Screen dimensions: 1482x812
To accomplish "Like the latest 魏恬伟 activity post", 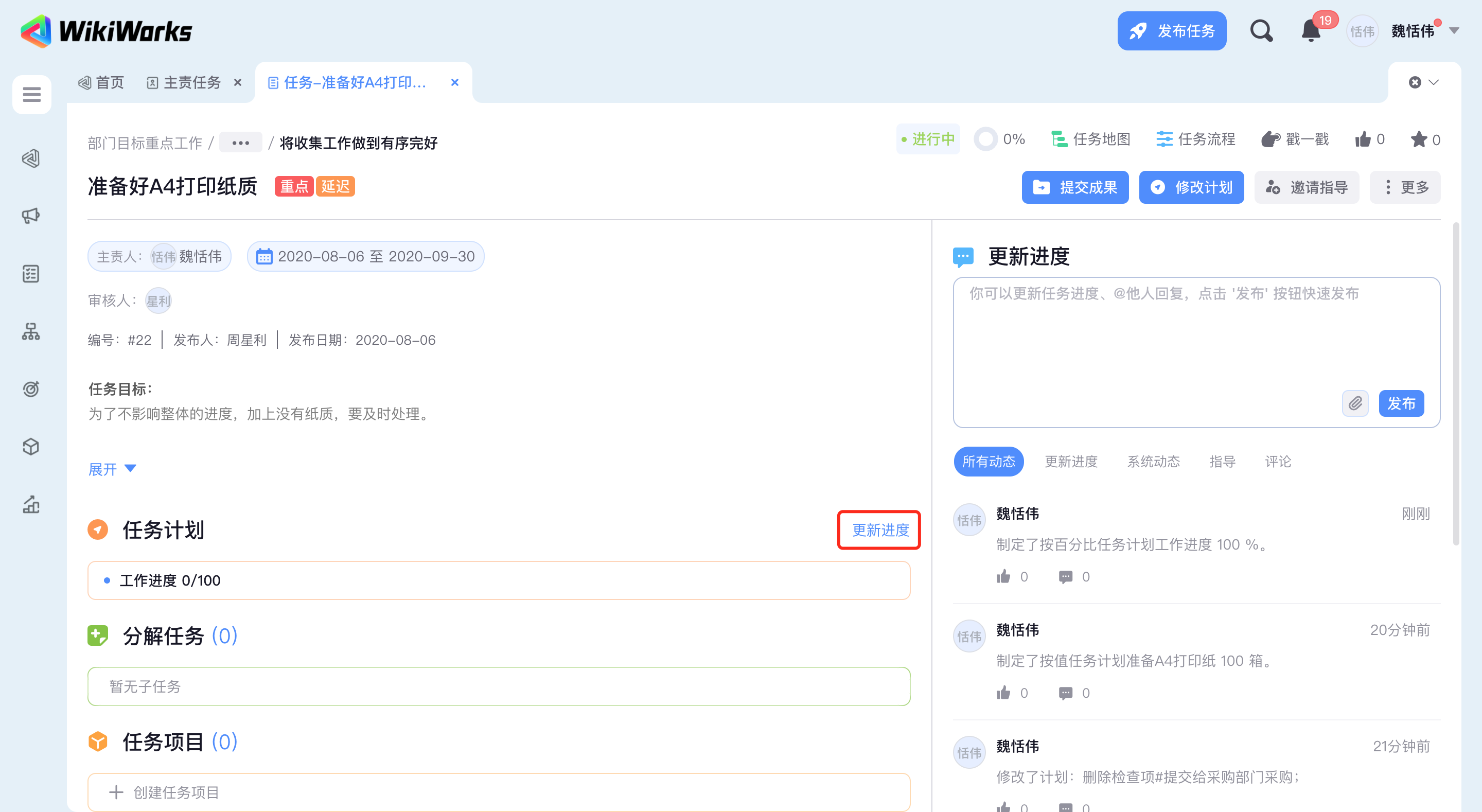I will [x=1003, y=577].
